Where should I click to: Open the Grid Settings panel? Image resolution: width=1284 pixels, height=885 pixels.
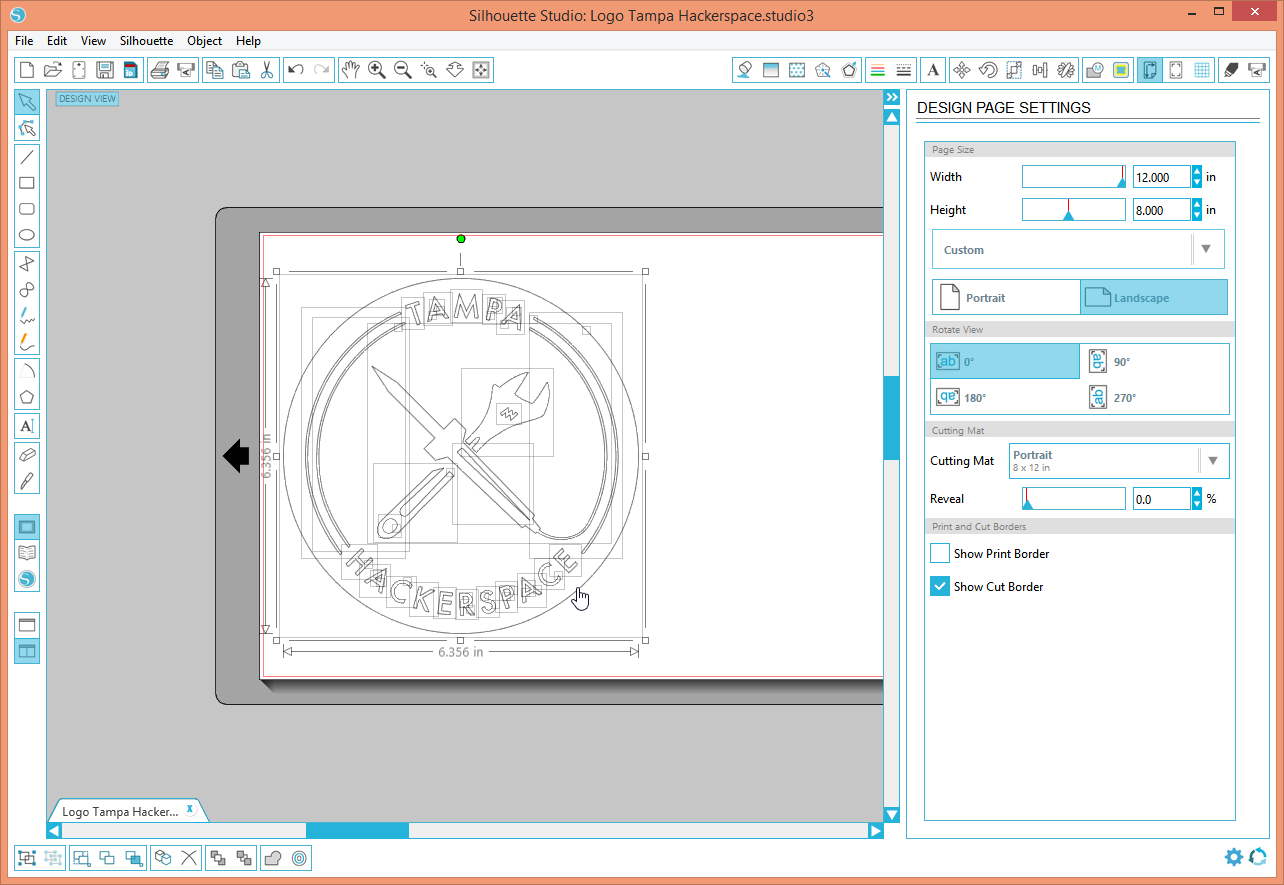[1201, 70]
